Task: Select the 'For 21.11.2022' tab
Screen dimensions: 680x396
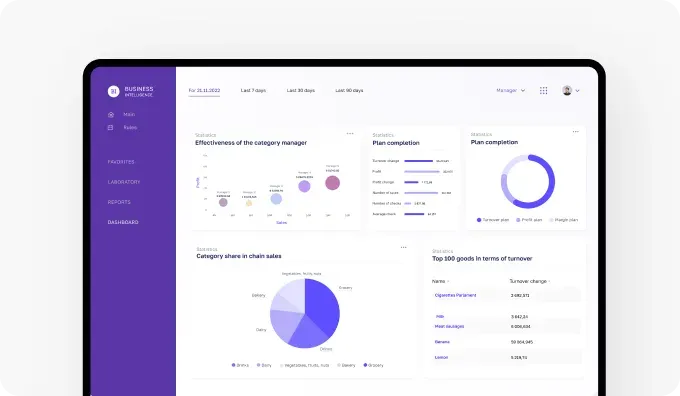Action: click(204, 90)
